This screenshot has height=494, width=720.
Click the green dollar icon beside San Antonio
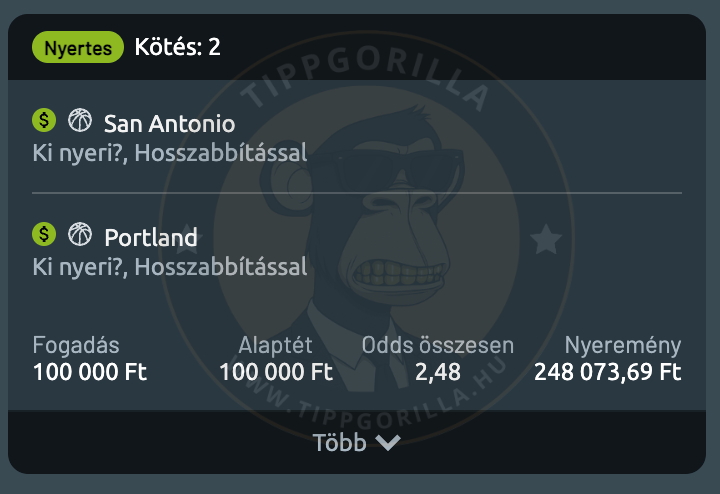click(x=43, y=121)
